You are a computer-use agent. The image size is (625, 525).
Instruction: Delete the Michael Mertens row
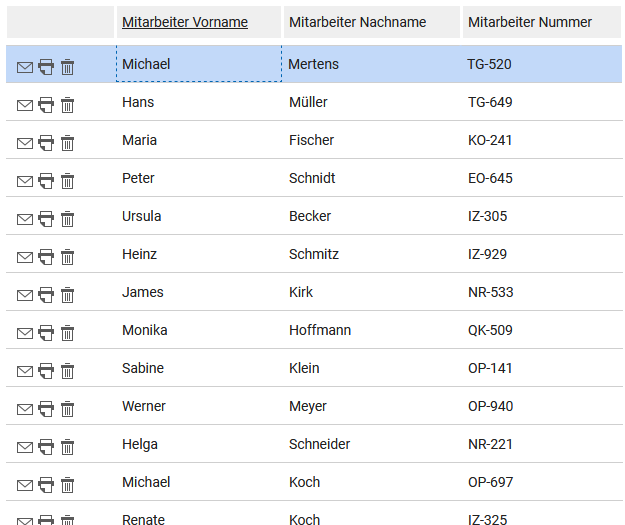[x=67, y=67]
